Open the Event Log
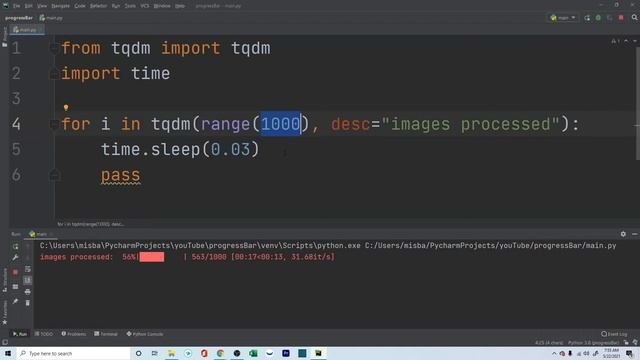The height and width of the screenshot is (360, 640). 614,334
